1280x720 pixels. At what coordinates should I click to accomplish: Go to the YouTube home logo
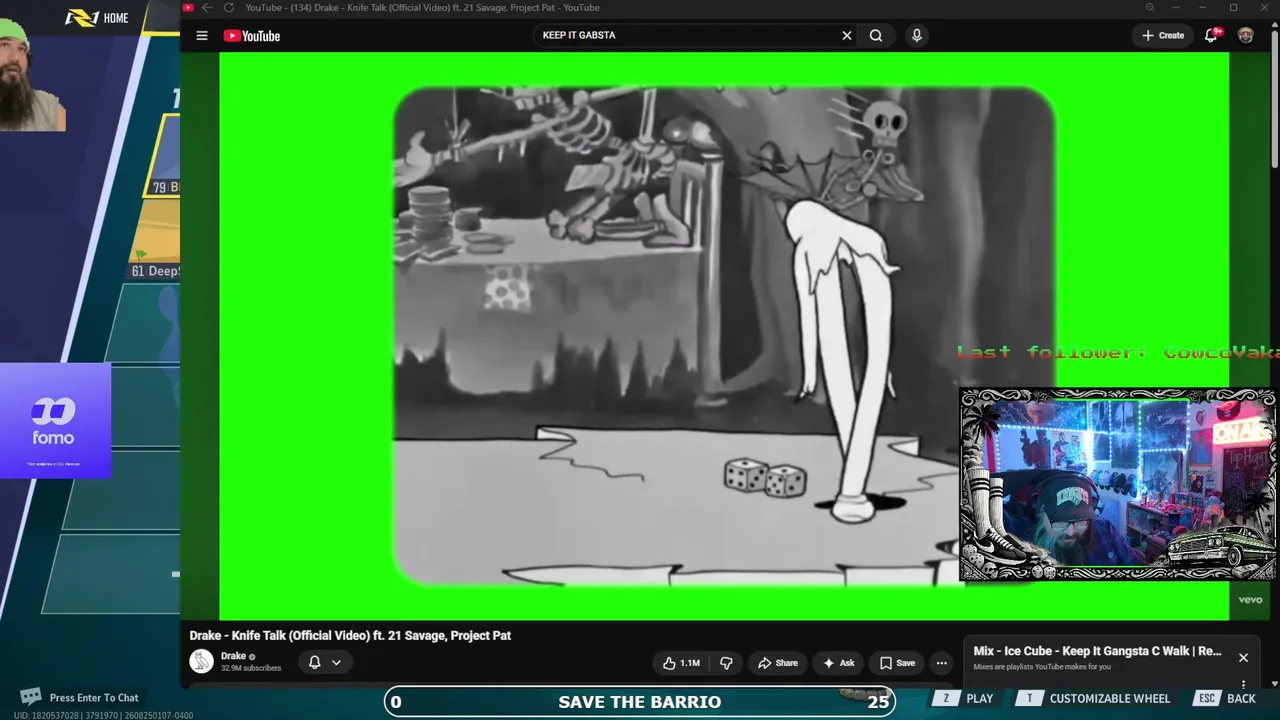click(x=252, y=36)
